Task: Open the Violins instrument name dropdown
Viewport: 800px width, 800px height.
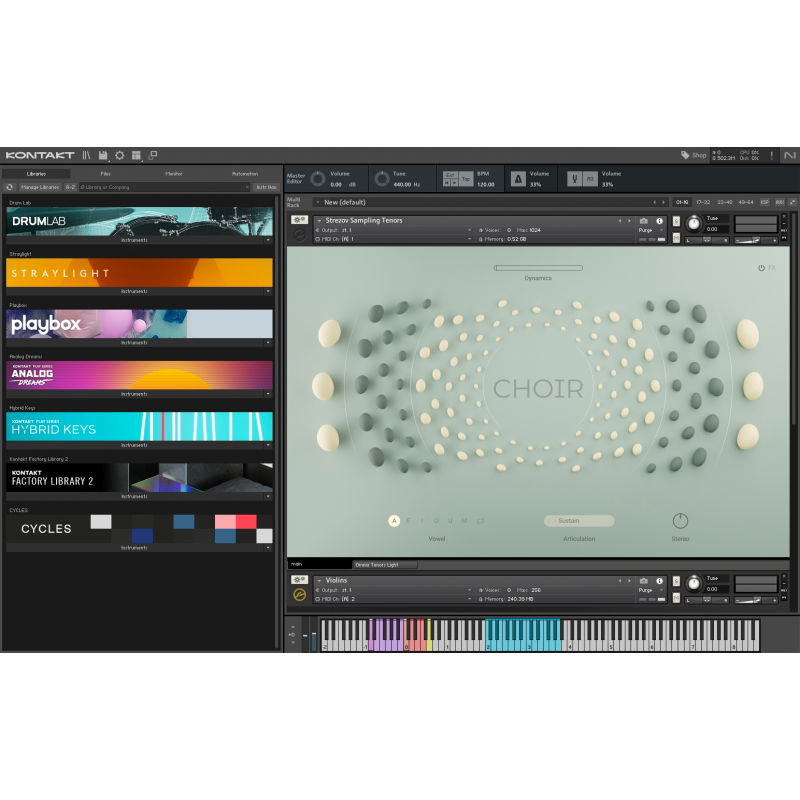Action: 319,581
